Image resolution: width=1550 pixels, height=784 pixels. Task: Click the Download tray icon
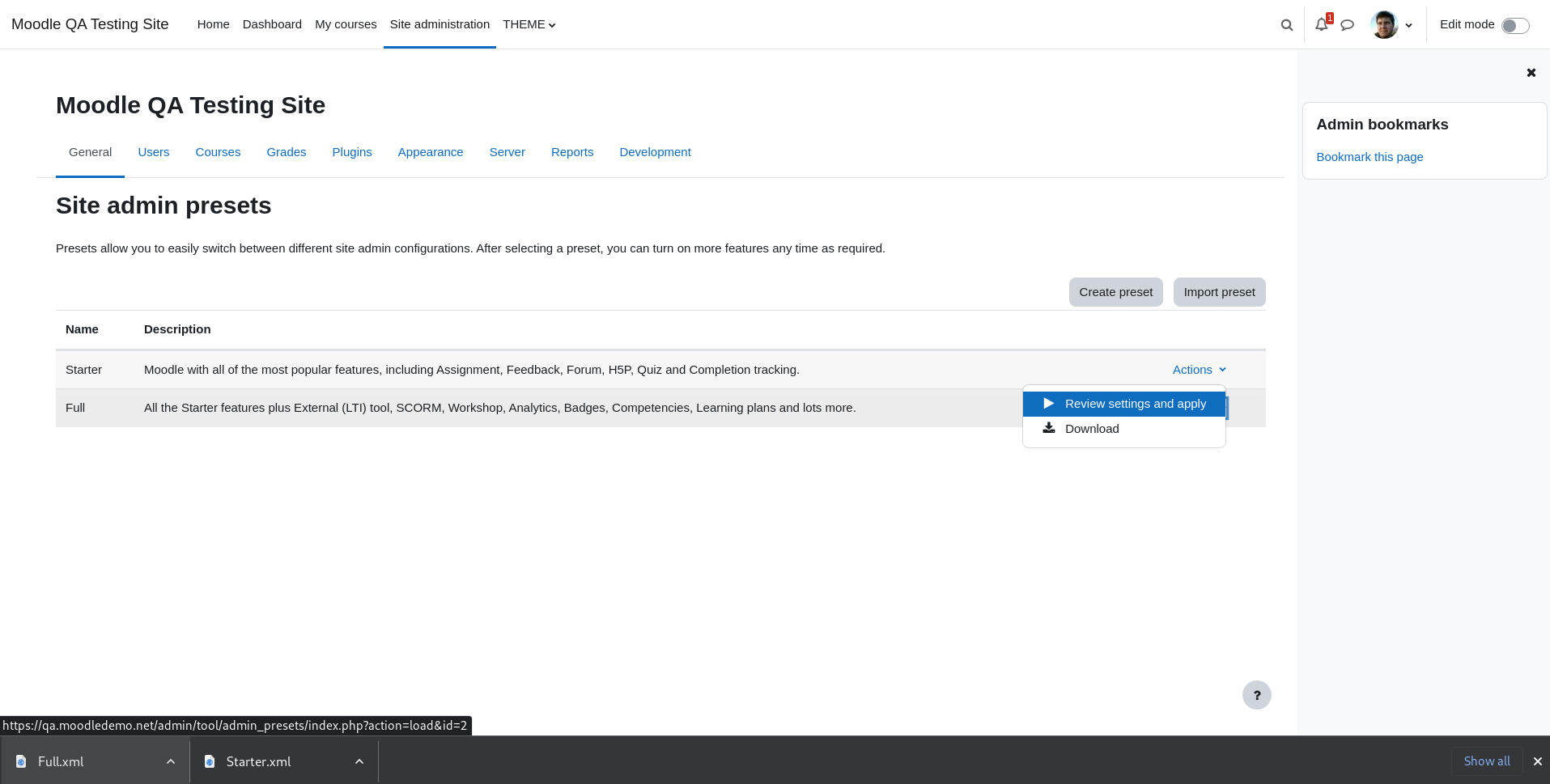(x=1049, y=428)
